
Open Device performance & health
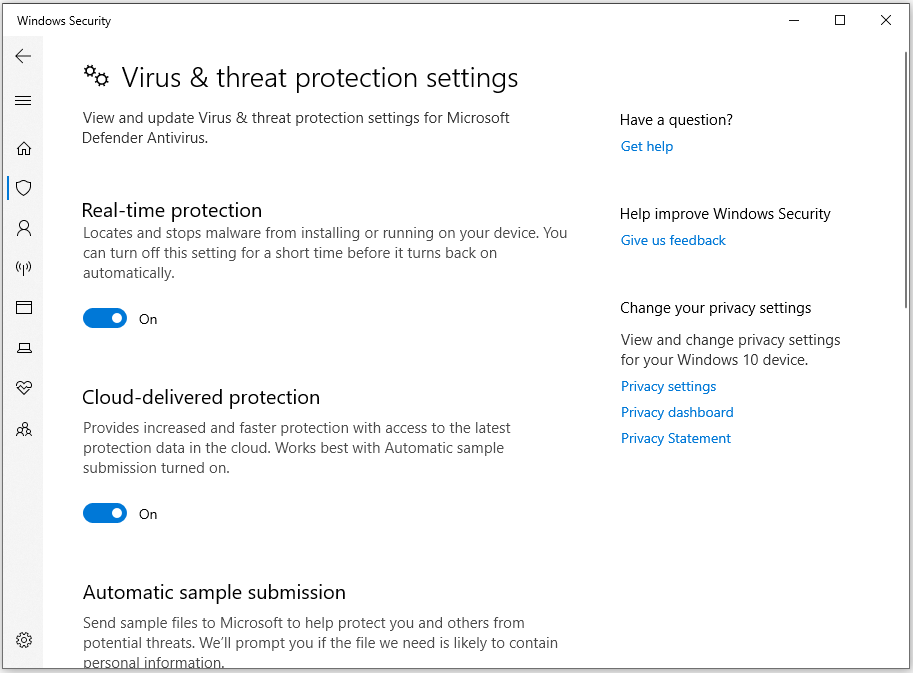[23, 388]
